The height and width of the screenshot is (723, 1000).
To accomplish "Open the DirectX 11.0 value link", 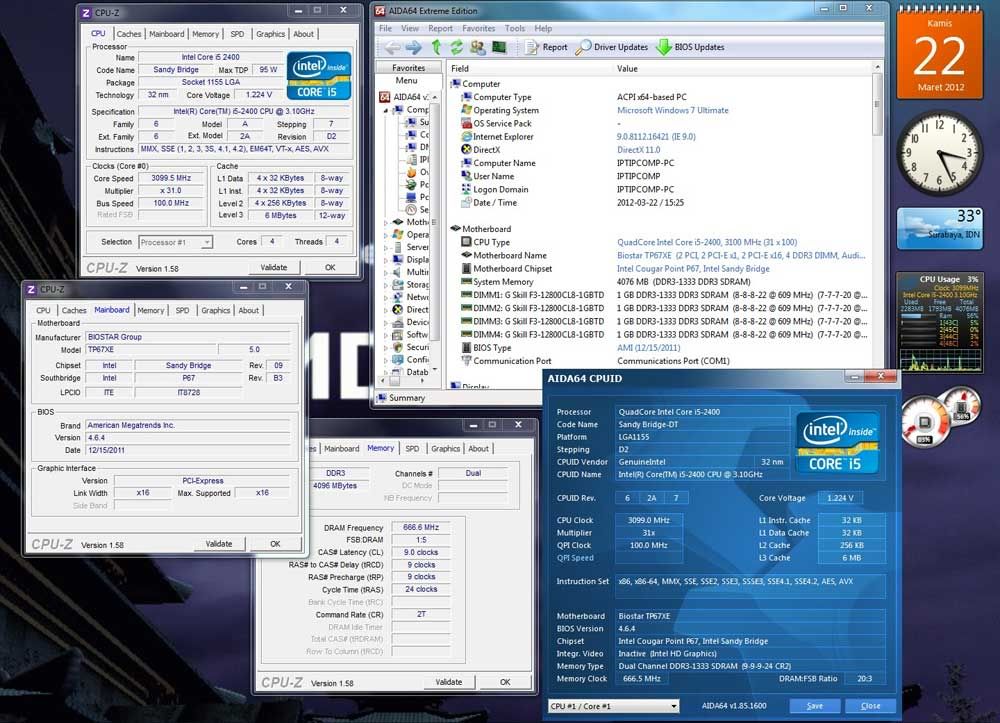I will [638, 150].
